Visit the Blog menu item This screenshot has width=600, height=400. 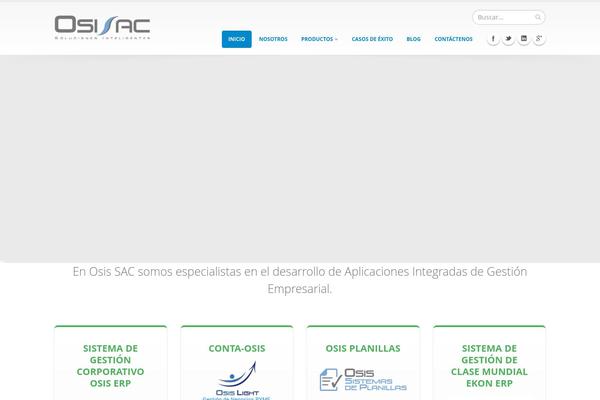click(x=413, y=39)
